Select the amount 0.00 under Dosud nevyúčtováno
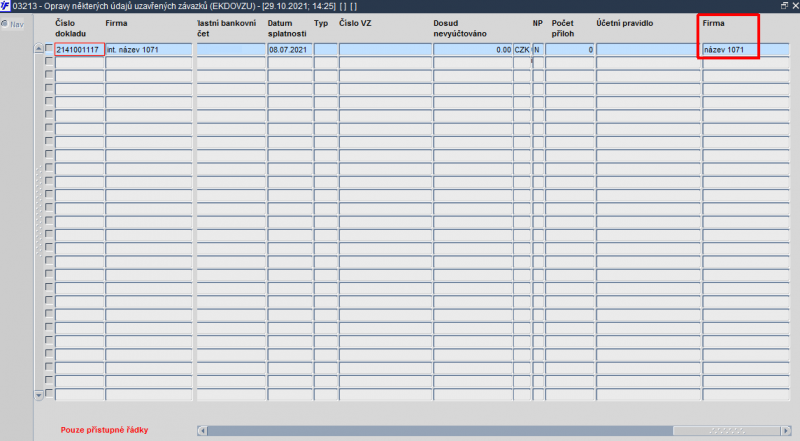Screen dimensions: 800x441 473,50
